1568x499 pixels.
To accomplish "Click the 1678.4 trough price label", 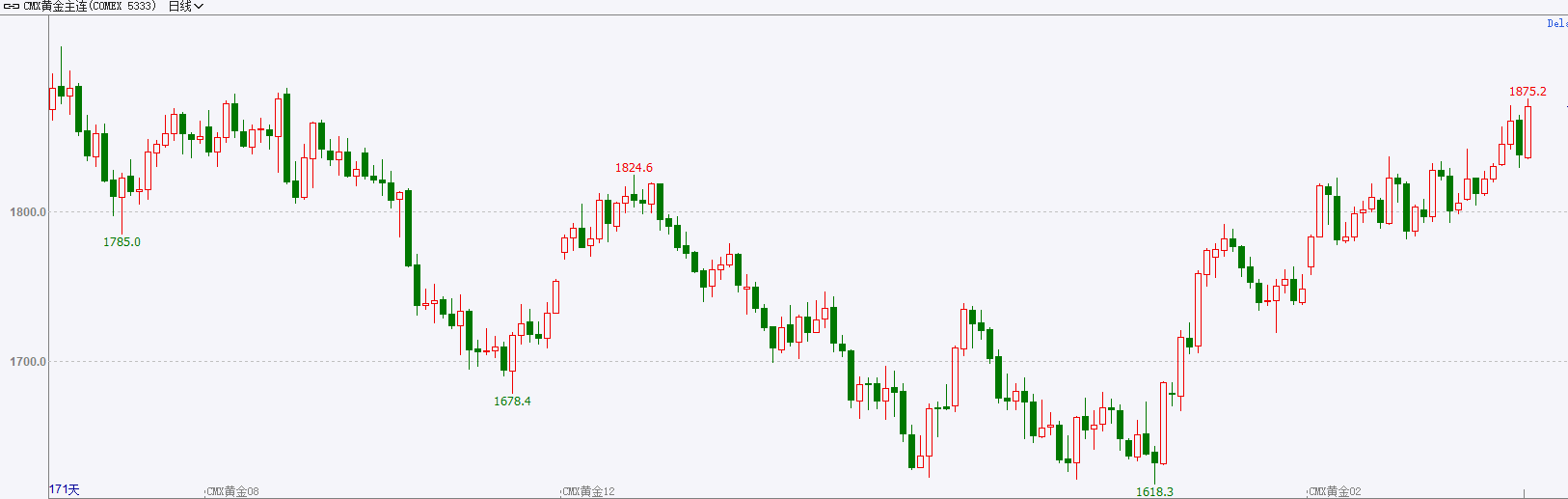I will click(x=512, y=401).
